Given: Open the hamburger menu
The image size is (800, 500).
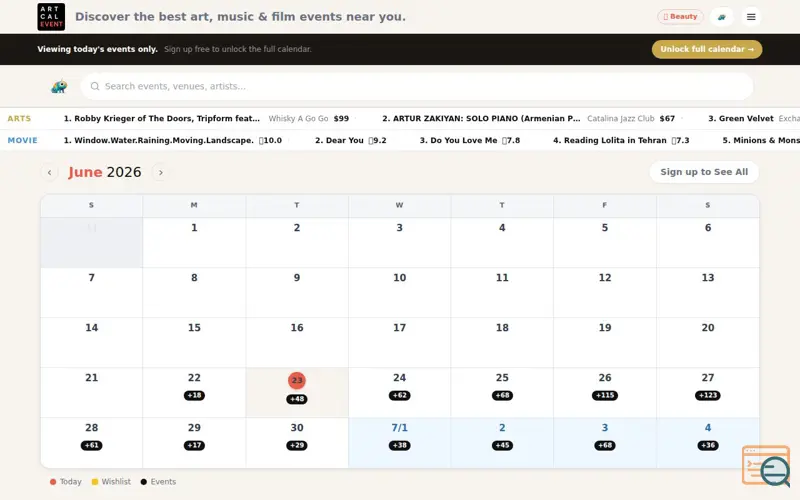Looking at the screenshot, I should pos(751,17).
